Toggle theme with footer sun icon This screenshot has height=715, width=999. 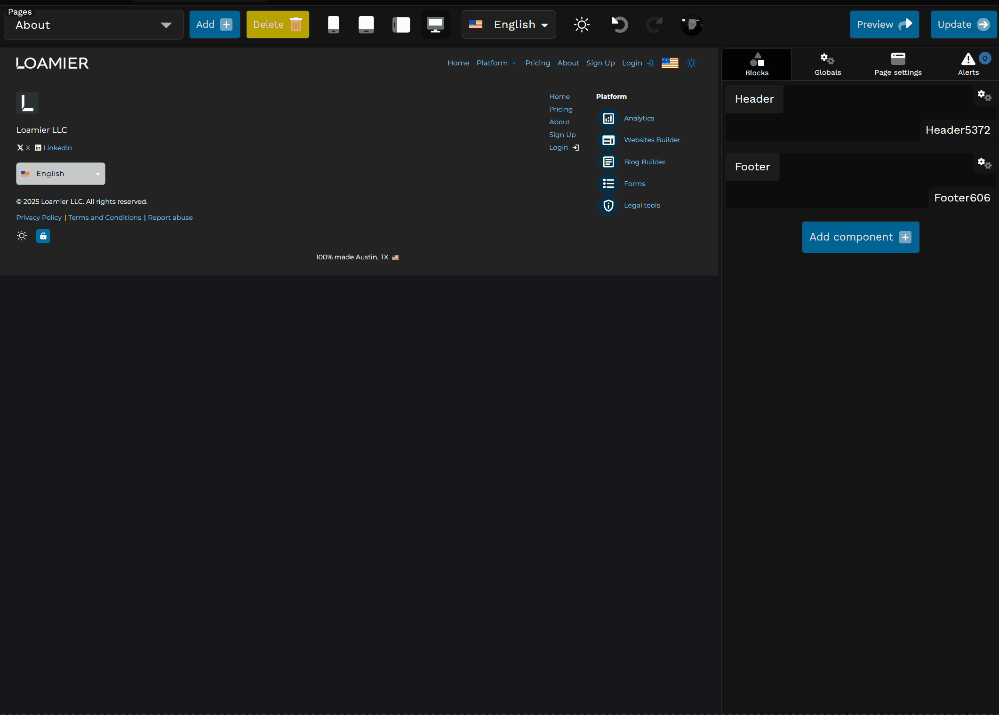click(22, 236)
